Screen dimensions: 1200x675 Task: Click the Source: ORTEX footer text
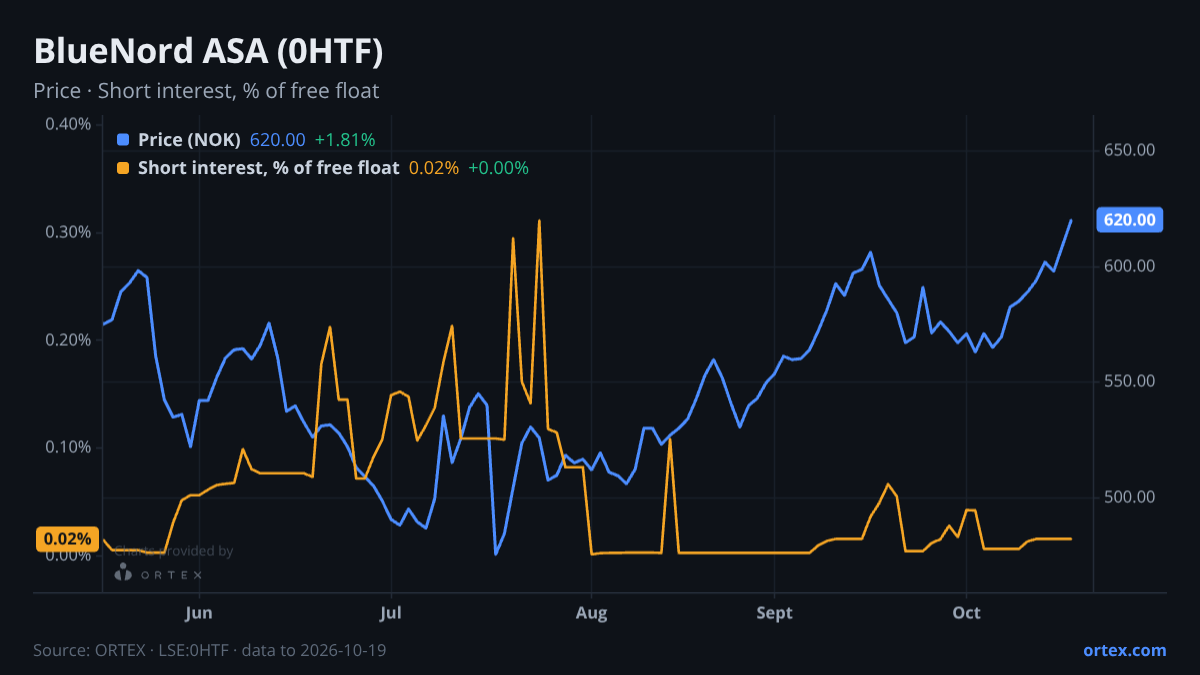pyautogui.click(x=210, y=650)
